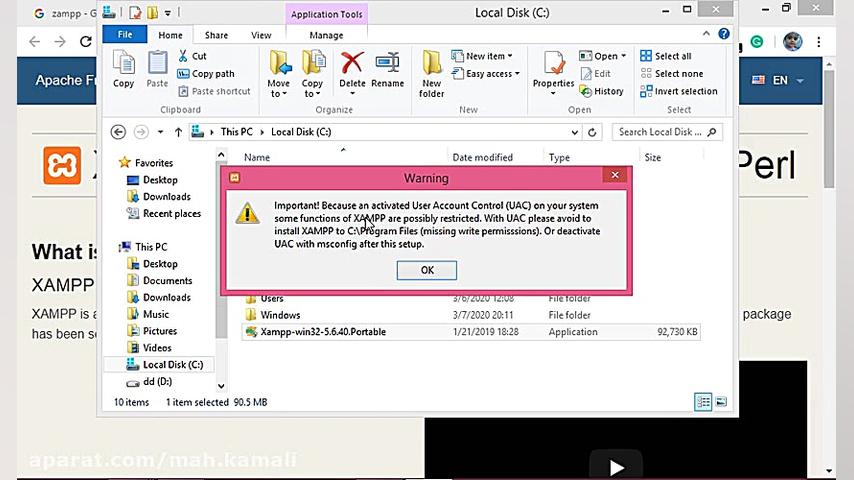Play the video on the web page

(x=616, y=467)
